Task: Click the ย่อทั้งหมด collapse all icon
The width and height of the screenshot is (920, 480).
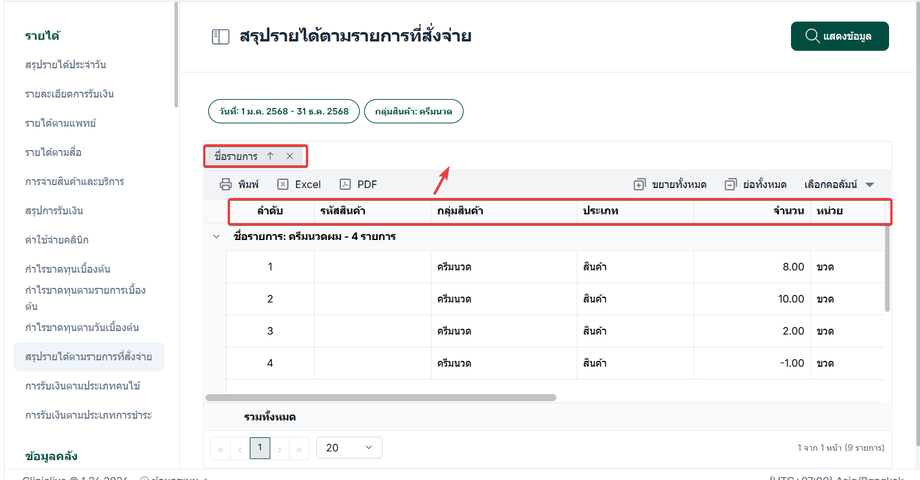Action: pyautogui.click(x=730, y=184)
